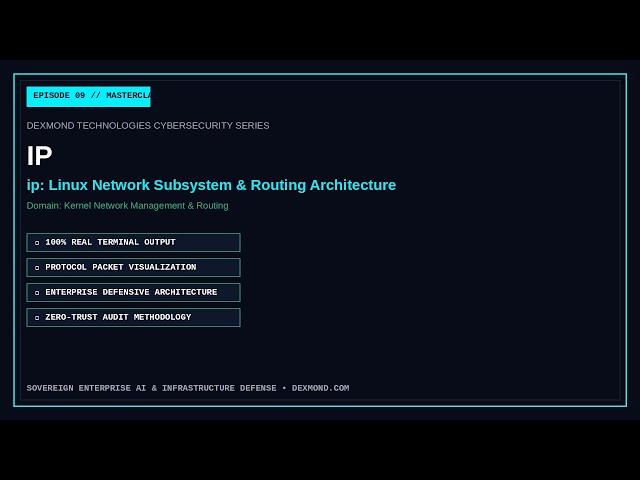Select the PROTOCOL PACKET VISUALIZATION box
Image resolution: width=640 pixels, height=480 pixels.
pos(133,267)
